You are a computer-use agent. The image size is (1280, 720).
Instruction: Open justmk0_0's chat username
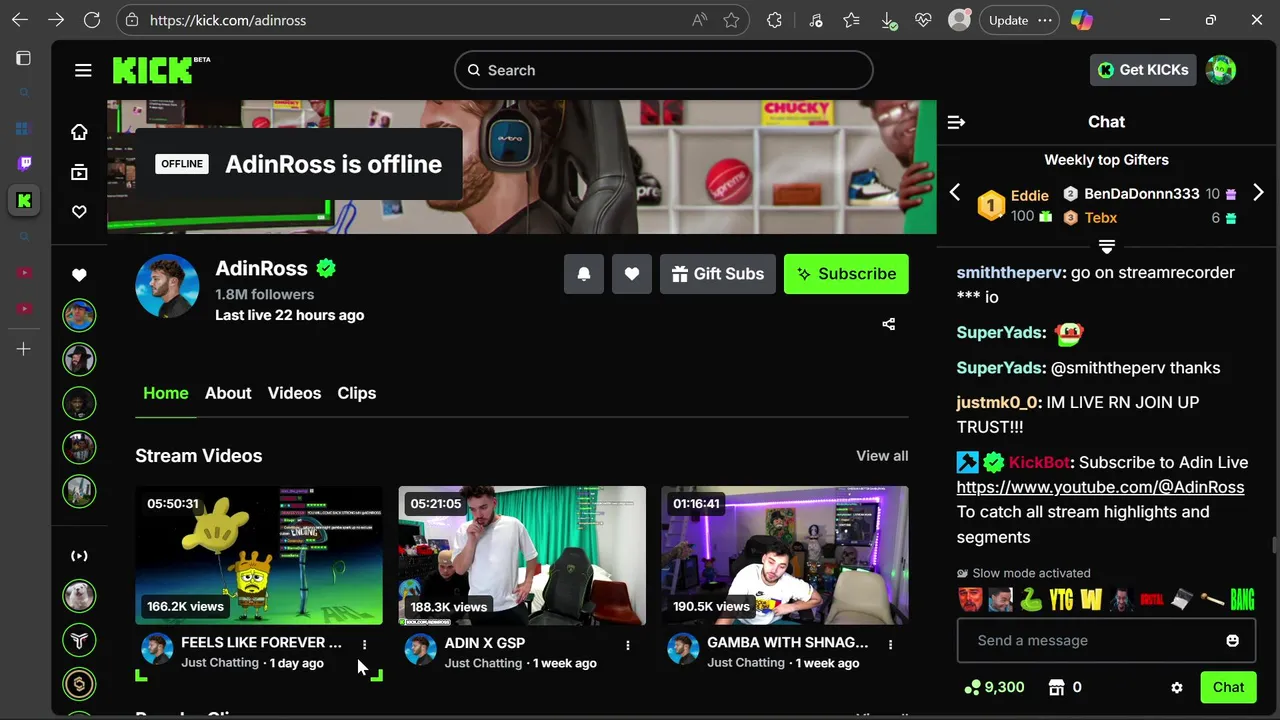click(997, 402)
